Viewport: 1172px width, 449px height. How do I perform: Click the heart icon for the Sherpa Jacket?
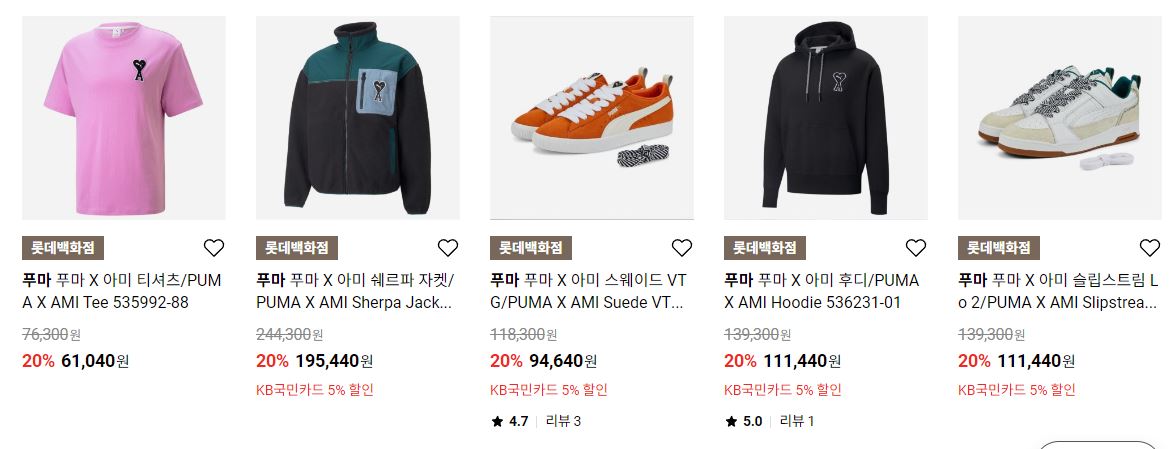click(448, 248)
